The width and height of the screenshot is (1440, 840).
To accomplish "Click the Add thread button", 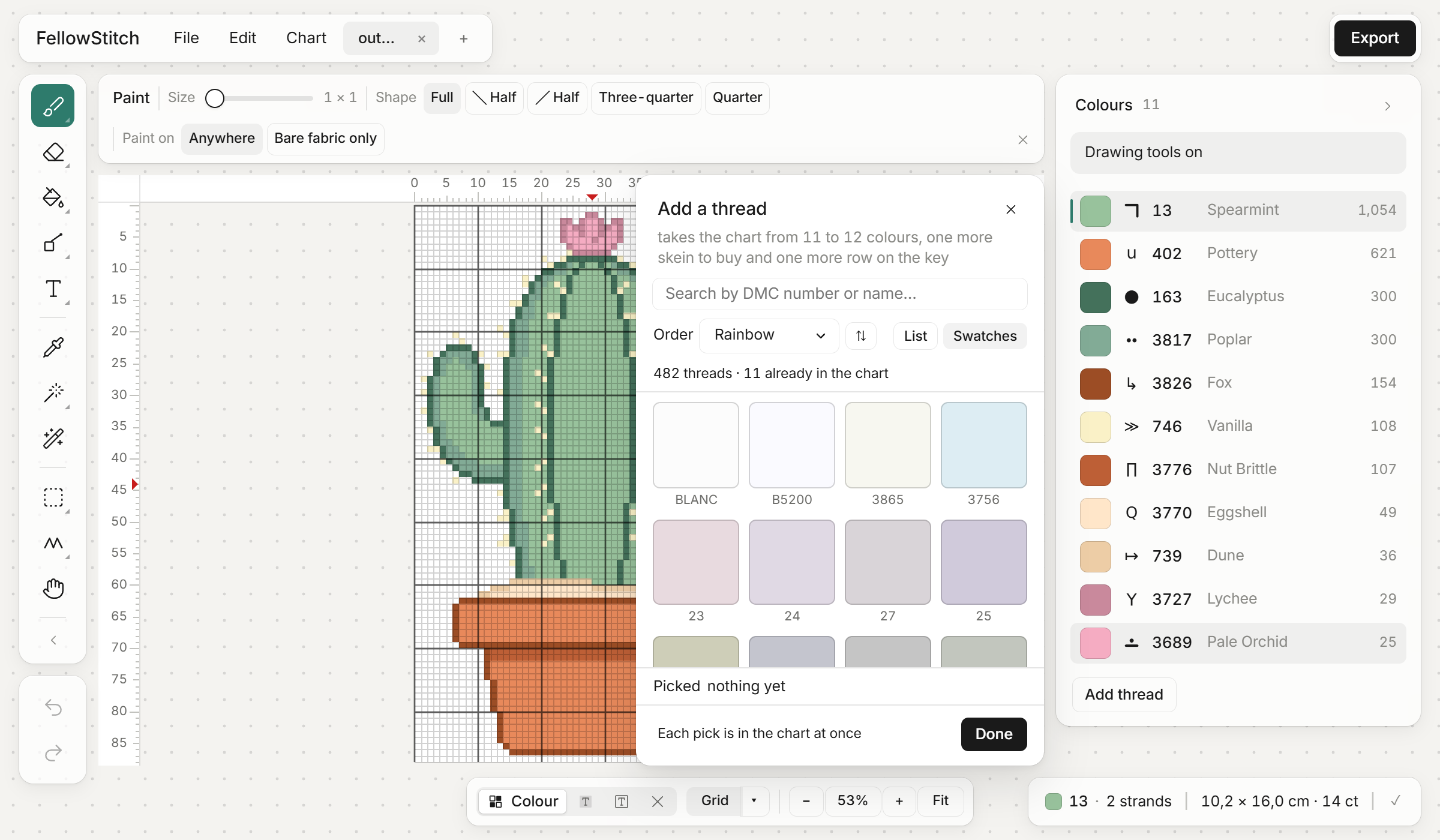I will [1124, 695].
